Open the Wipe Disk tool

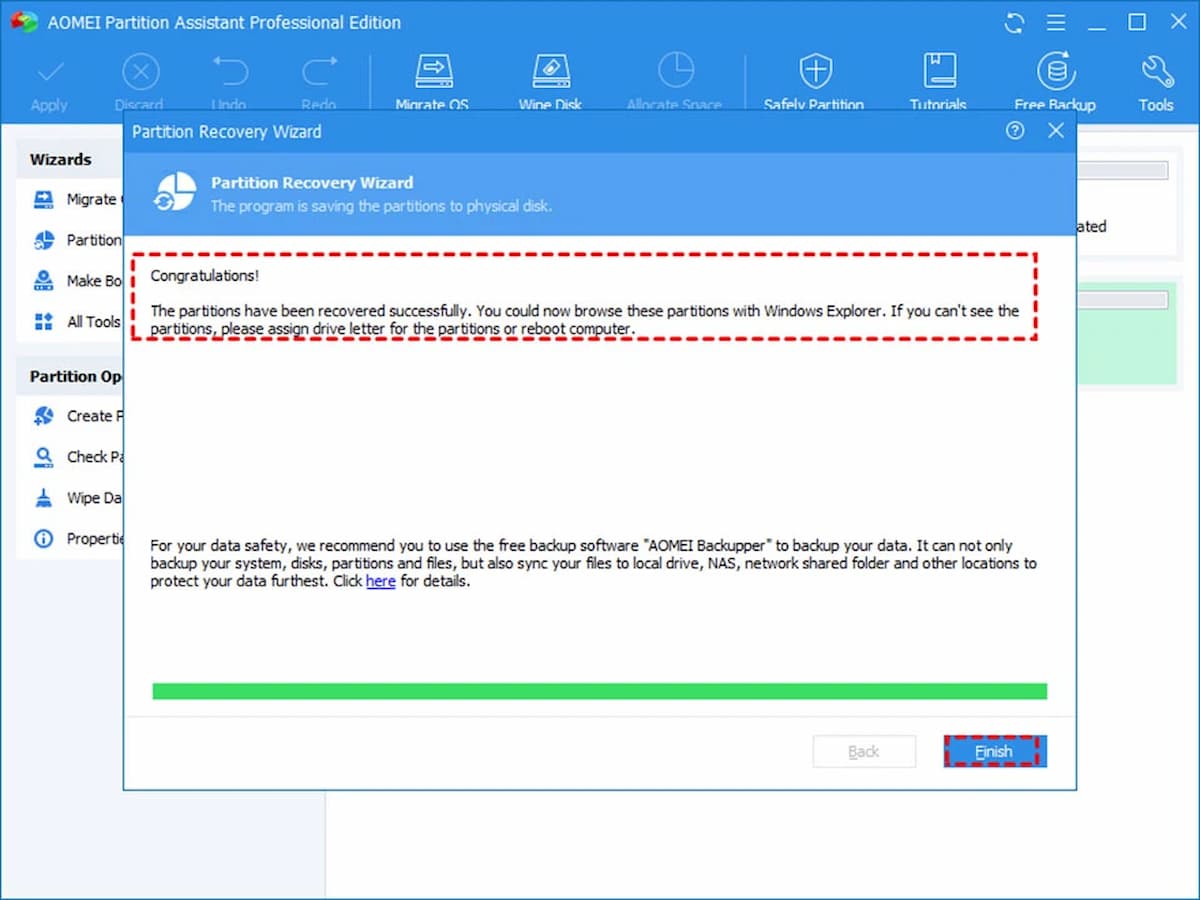[x=550, y=80]
